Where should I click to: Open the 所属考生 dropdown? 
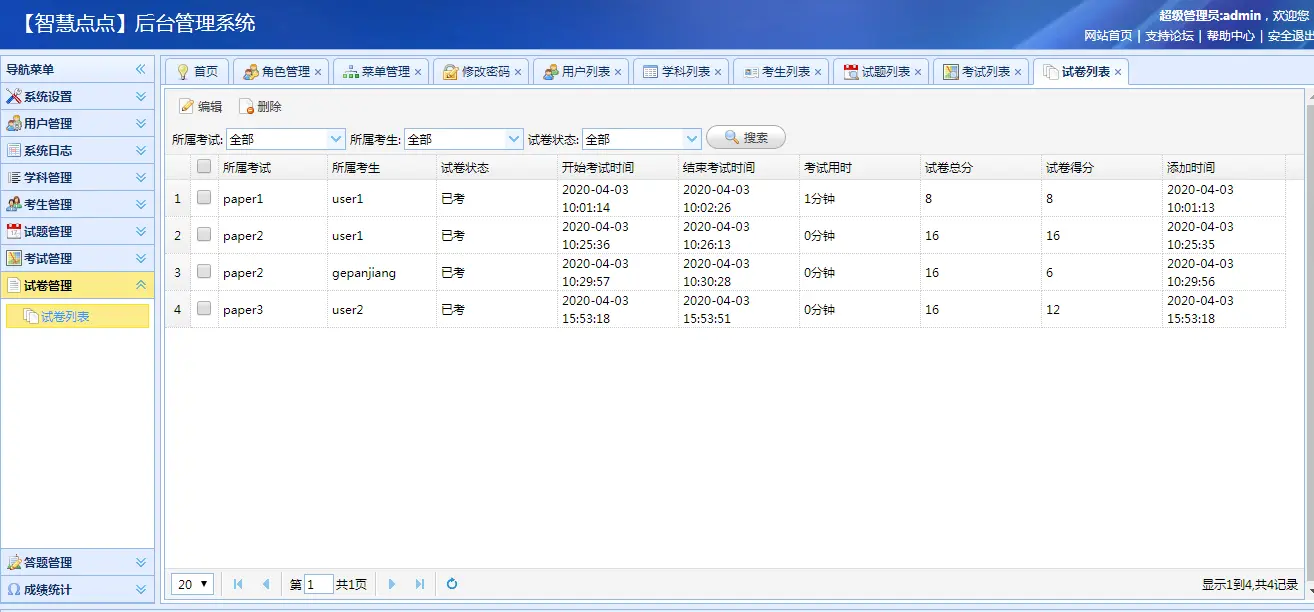coord(514,139)
